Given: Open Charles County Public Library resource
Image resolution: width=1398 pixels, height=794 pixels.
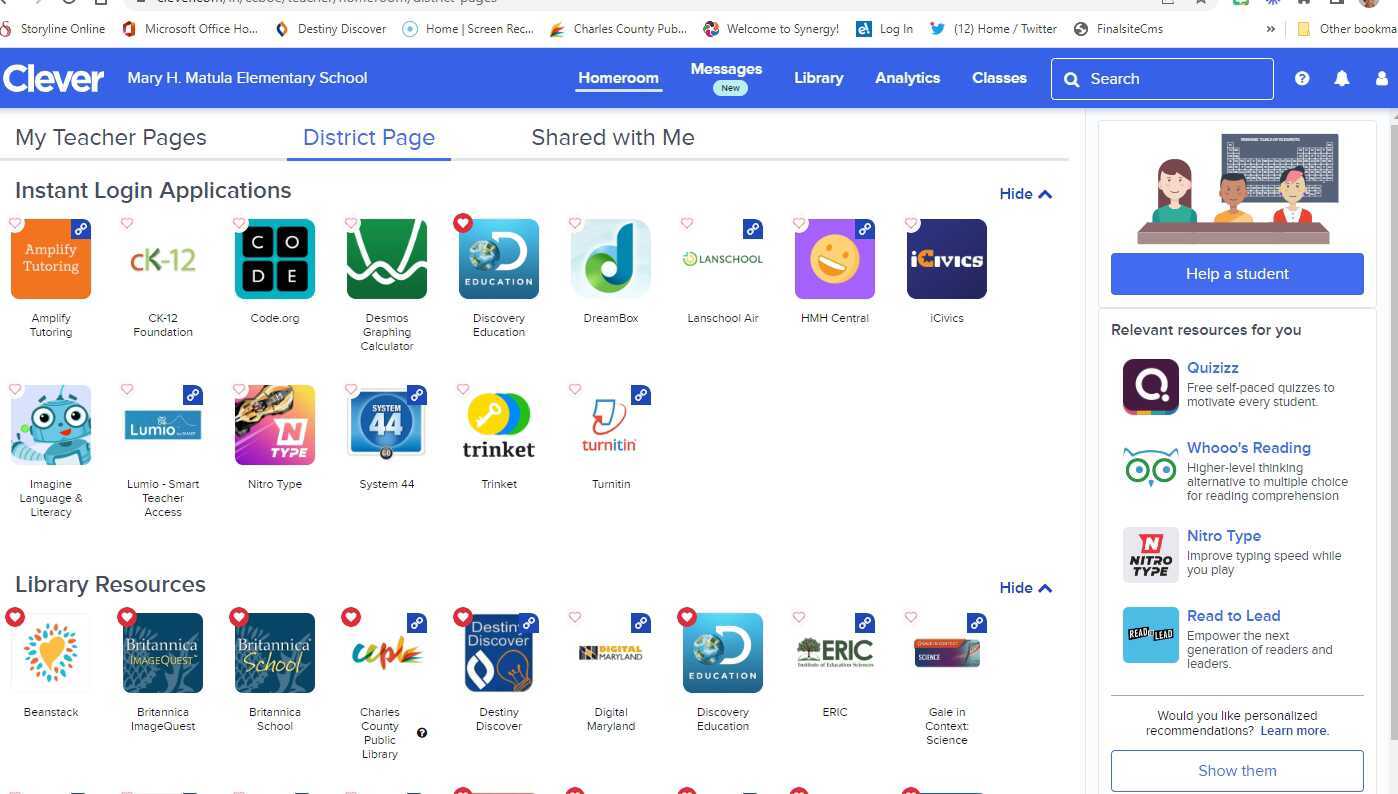Looking at the screenshot, I should (387, 653).
